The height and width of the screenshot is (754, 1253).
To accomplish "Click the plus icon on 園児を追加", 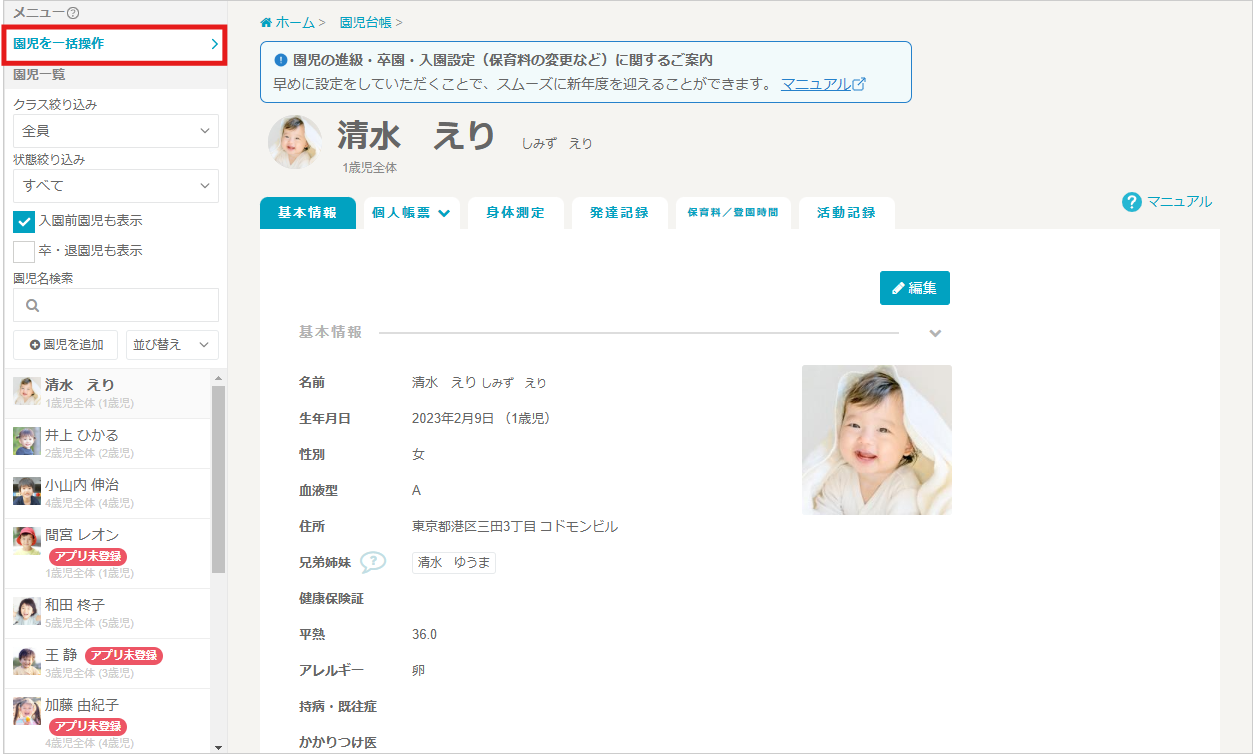I will (35, 344).
